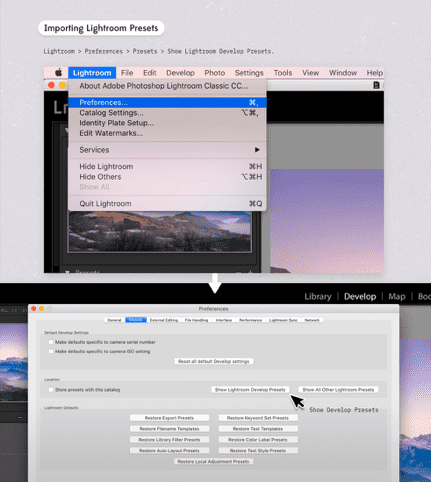Switch to the Develop module
Image resolution: width=431 pixels, height=482 pixels.
point(360,297)
